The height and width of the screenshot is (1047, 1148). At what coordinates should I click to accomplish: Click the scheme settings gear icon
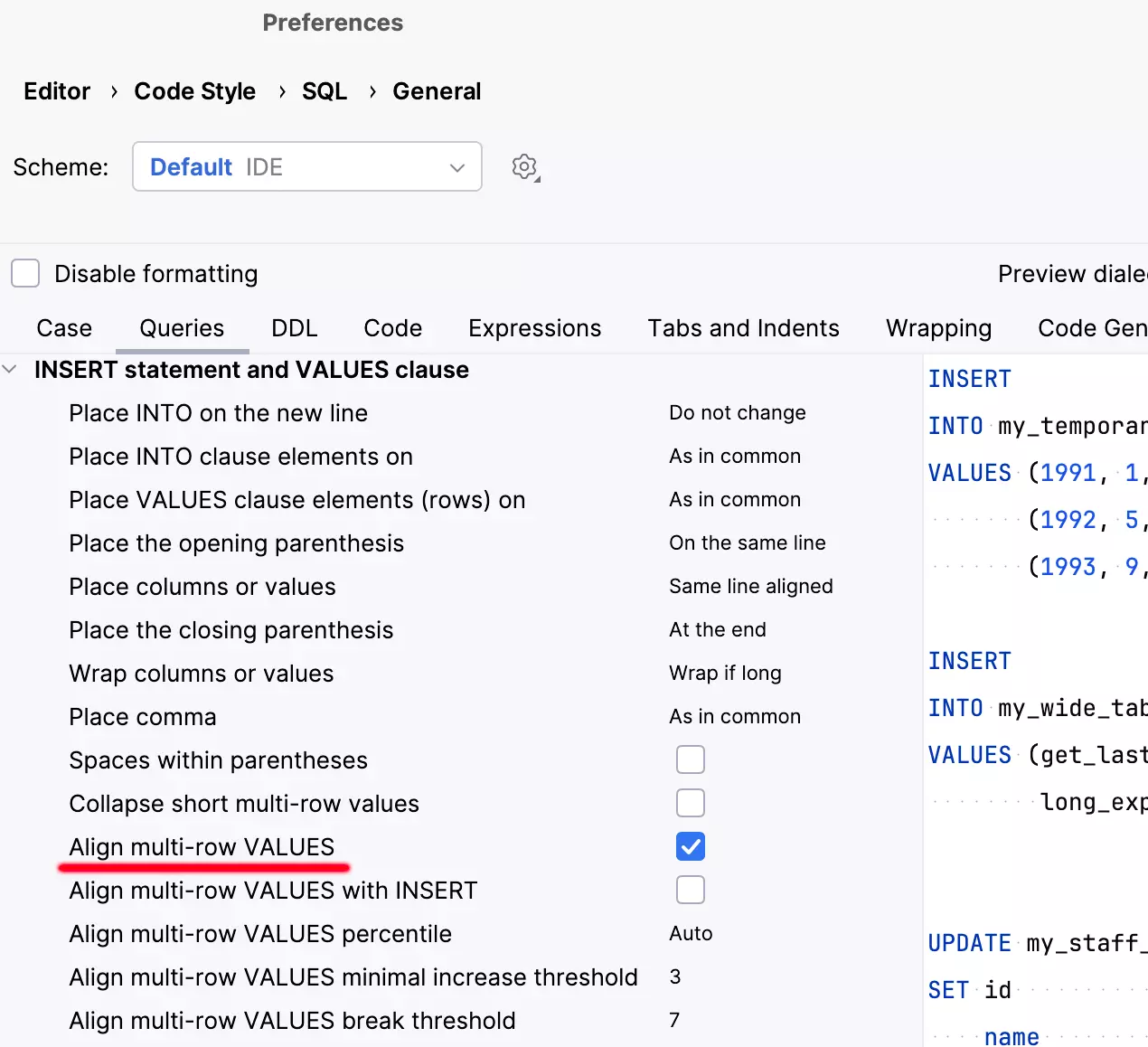pyautogui.click(x=524, y=167)
